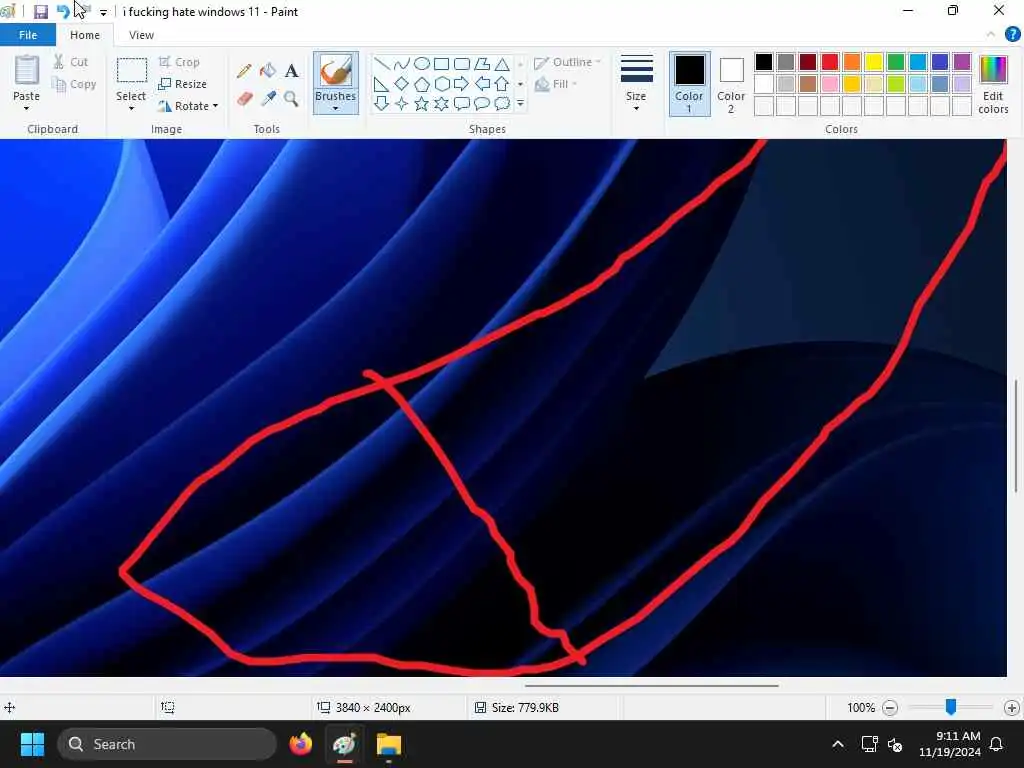Click the Copy button
This screenshot has width=1024, height=768.
click(x=74, y=84)
